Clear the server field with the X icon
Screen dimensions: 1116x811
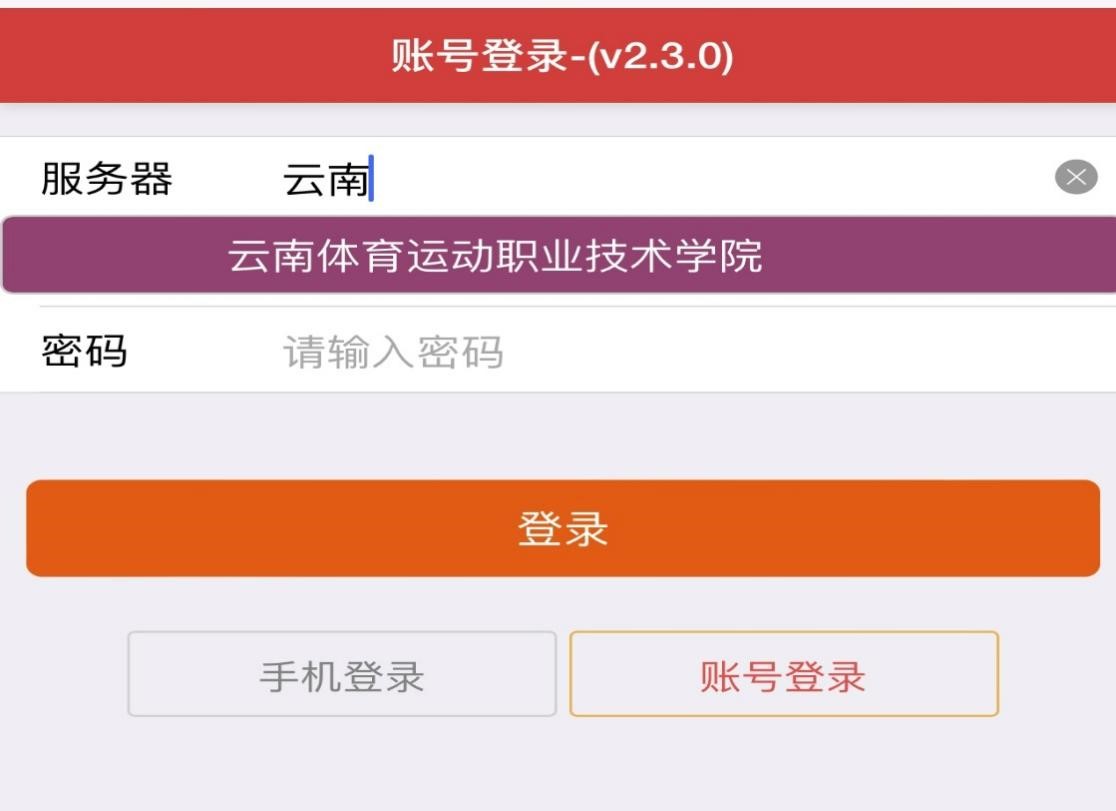coord(1076,179)
